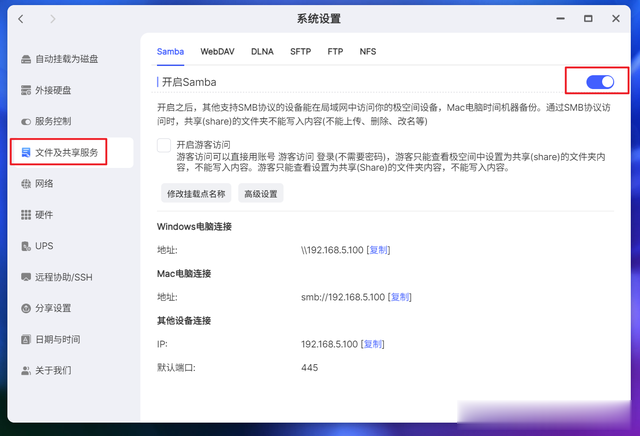The height and width of the screenshot is (436, 640).
Task: Click the UPS icon
Action: coord(26,246)
